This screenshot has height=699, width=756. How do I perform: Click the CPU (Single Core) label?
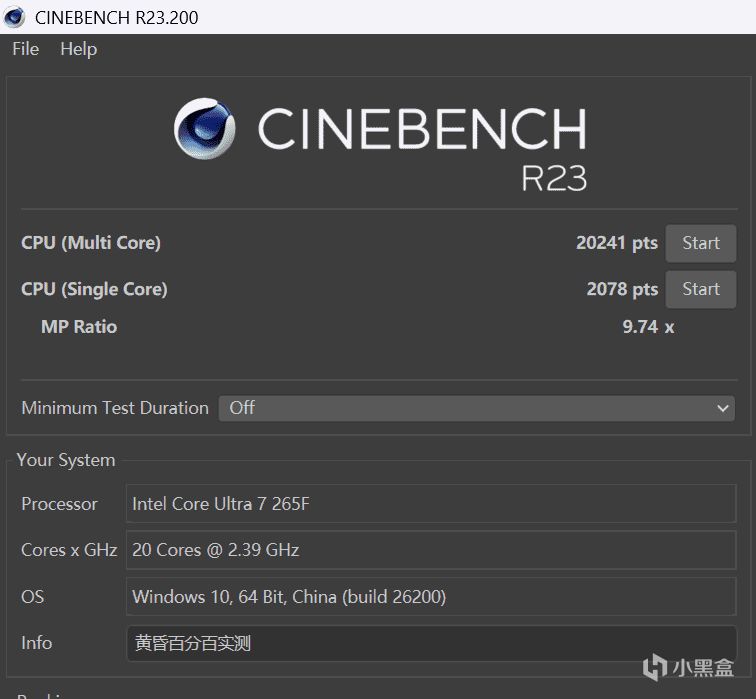pos(94,289)
